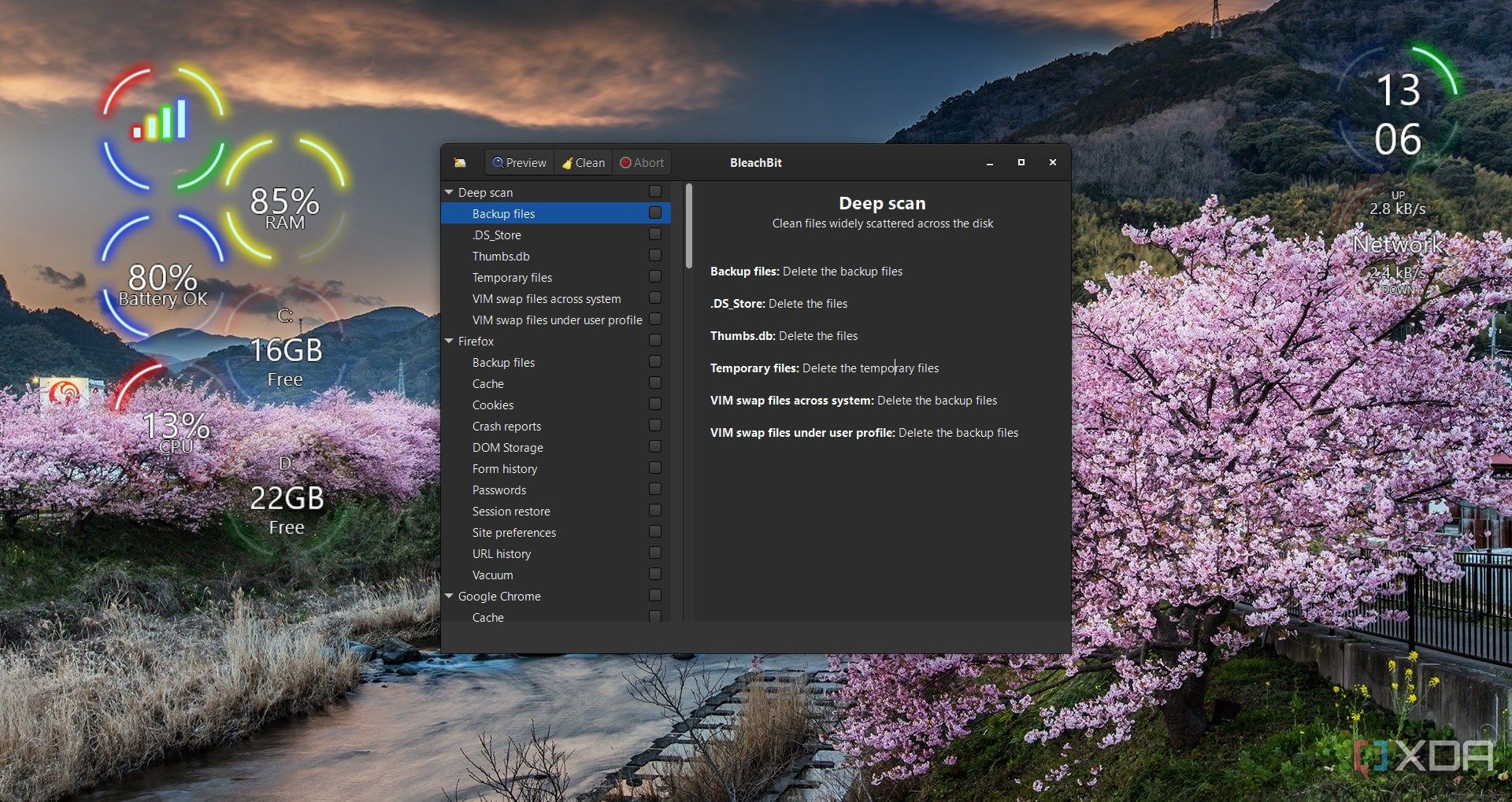The width and height of the screenshot is (1512, 802).
Task: Click the signal bars desktop widget
Action: (x=164, y=126)
